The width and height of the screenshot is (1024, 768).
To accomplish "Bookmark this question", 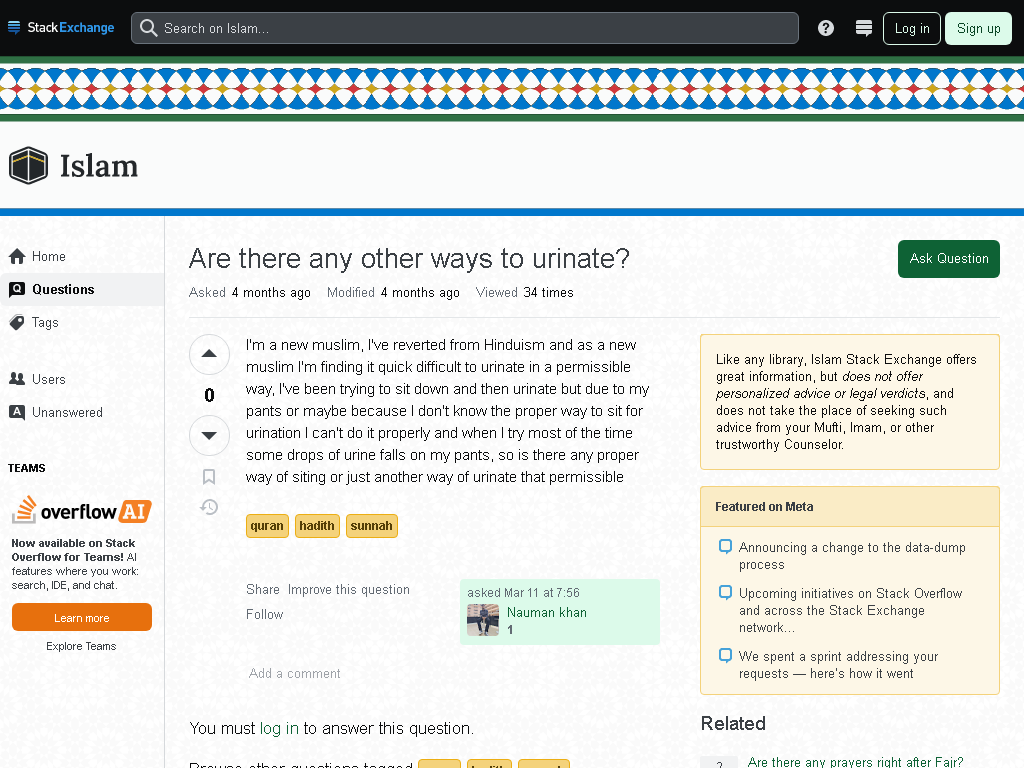I will [x=209, y=477].
